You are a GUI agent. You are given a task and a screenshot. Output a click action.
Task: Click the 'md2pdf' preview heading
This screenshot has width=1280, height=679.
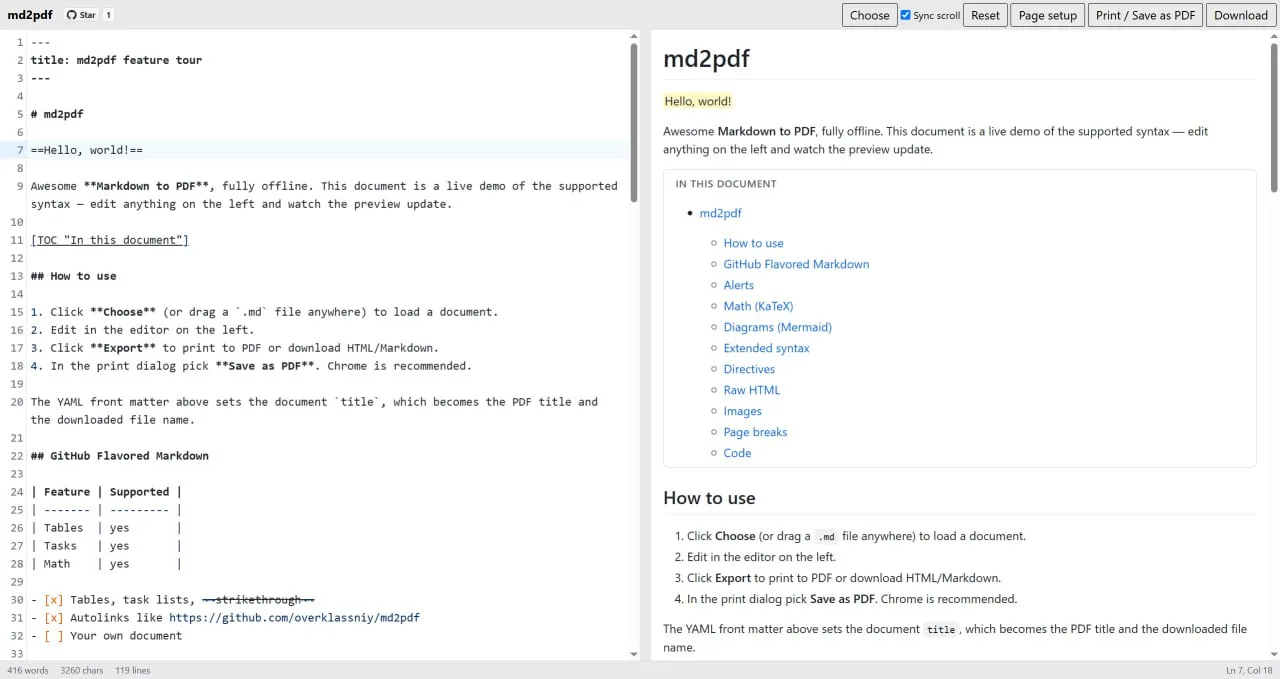pos(706,59)
